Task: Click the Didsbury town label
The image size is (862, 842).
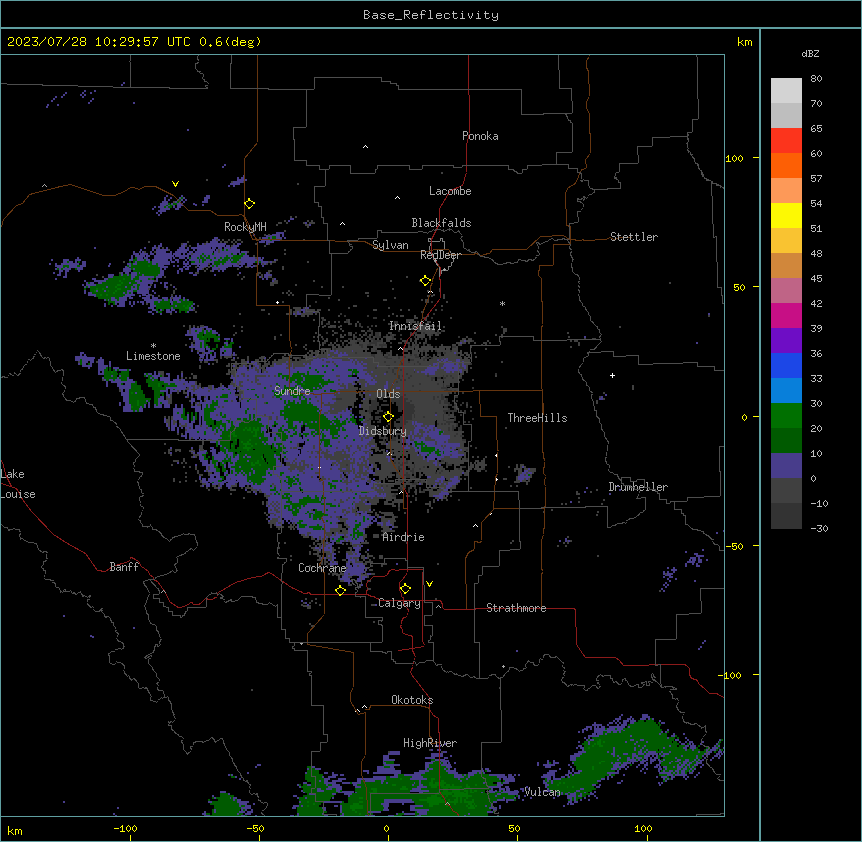Action: click(383, 431)
